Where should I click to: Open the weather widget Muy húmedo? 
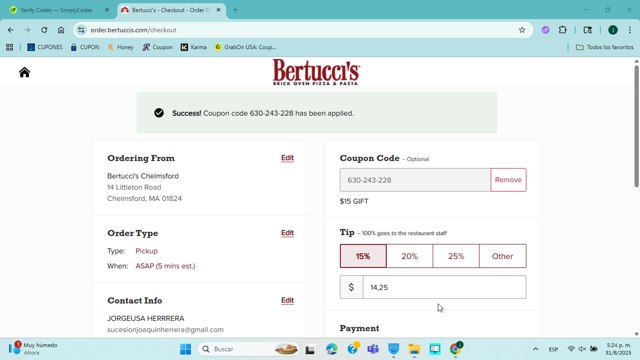34,349
